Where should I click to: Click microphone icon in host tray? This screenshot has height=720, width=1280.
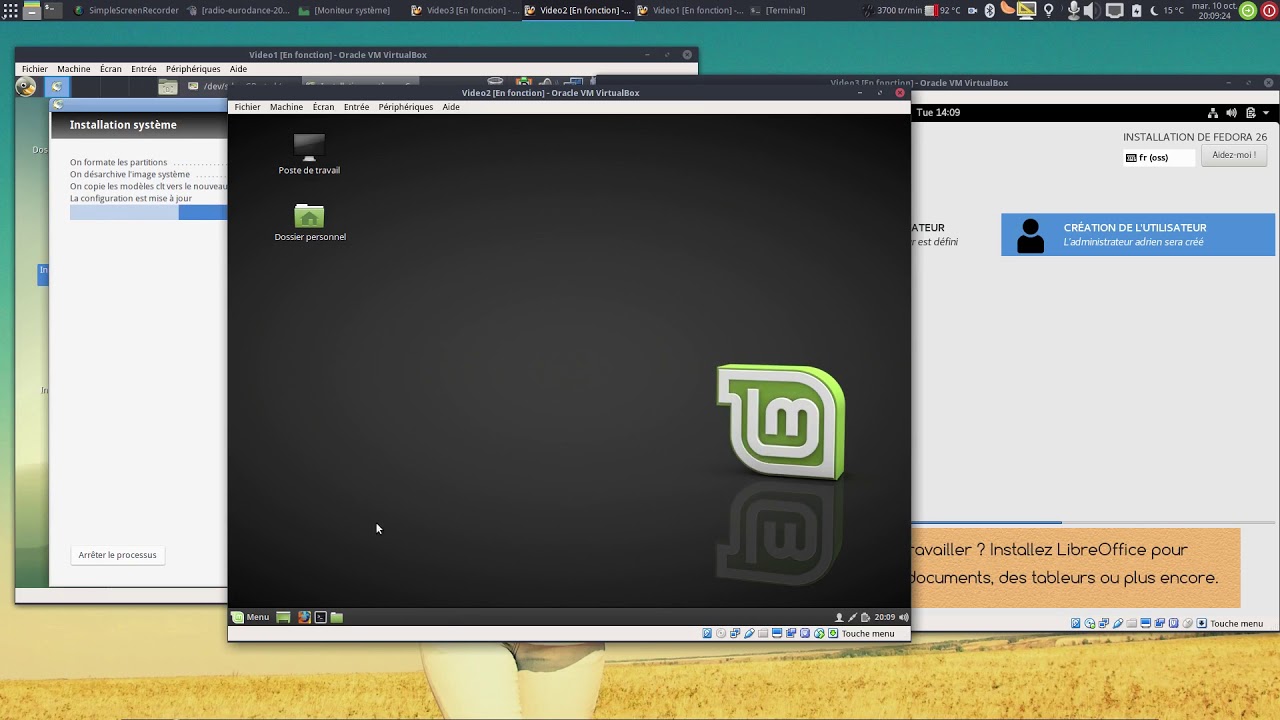(1074, 10)
